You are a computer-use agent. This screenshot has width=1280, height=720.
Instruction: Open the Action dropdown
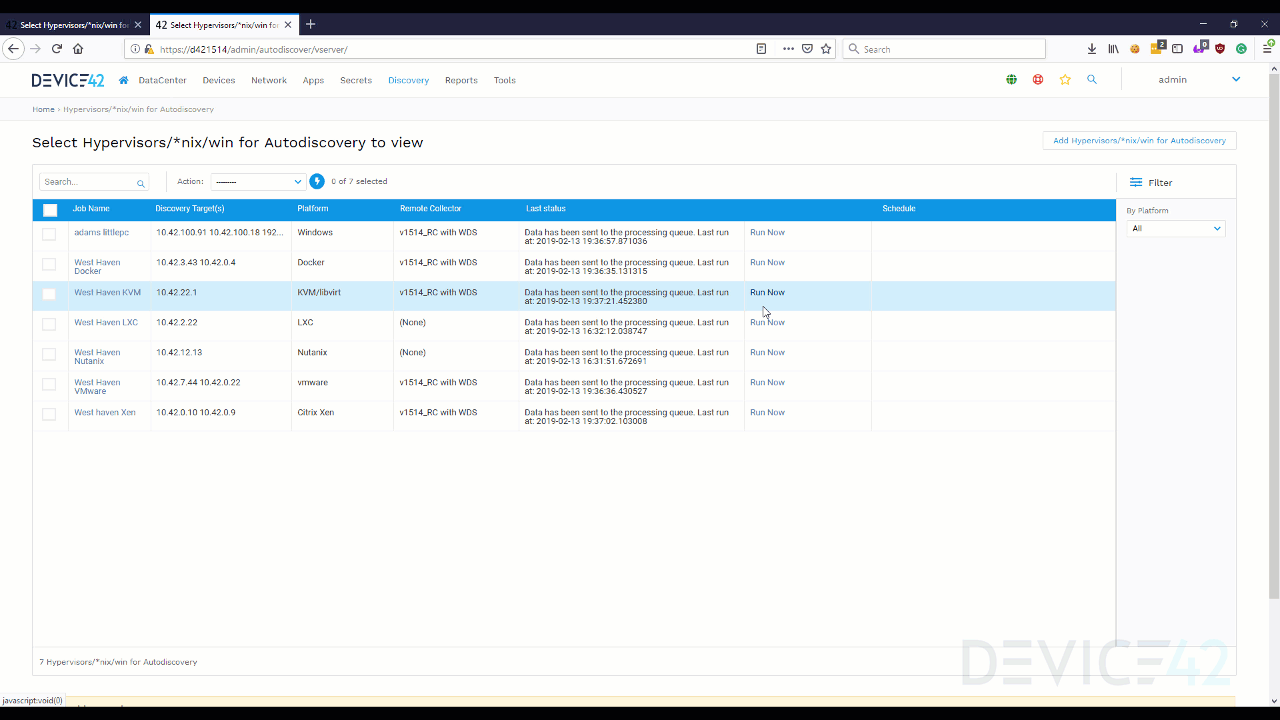coord(257,181)
